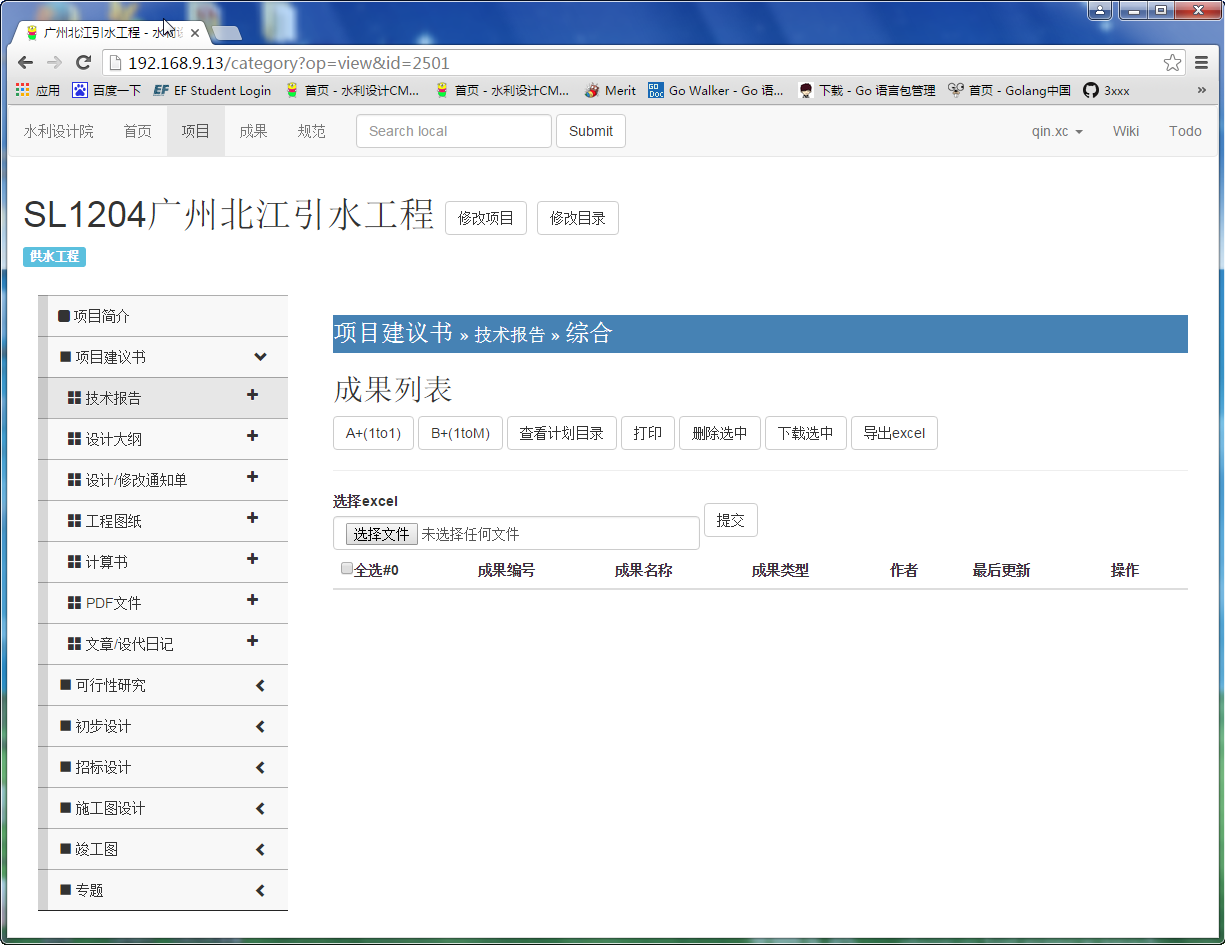Click the plus icon beside 技术报告

[252, 395]
